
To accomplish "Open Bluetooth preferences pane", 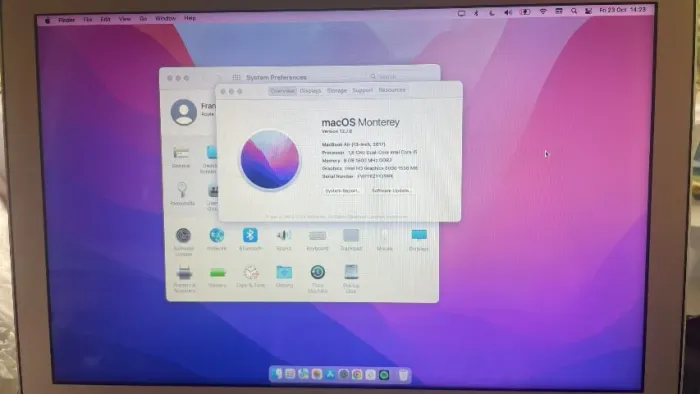I will click(250, 236).
